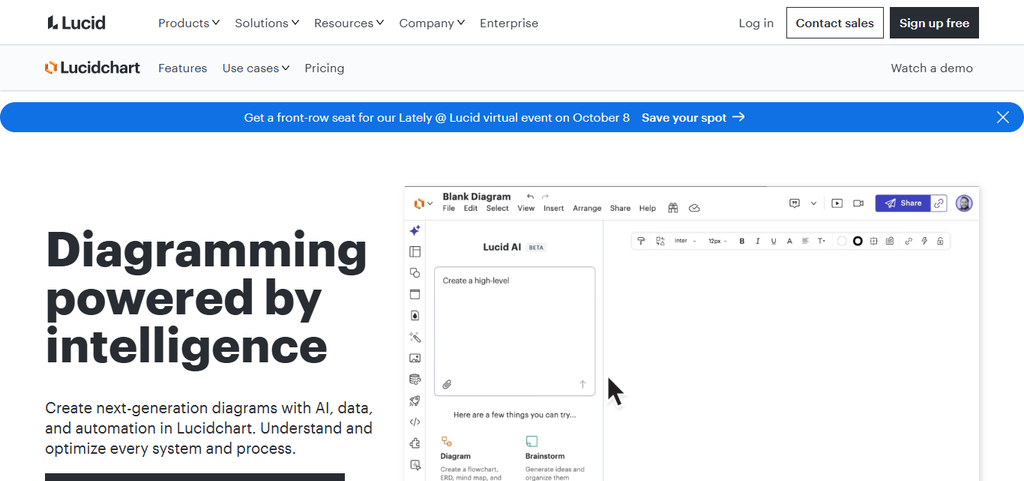Image resolution: width=1024 pixels, height=481 pixels.
Task: Open the Edit menu in demo editor
Action: click(x=471, y=208)
